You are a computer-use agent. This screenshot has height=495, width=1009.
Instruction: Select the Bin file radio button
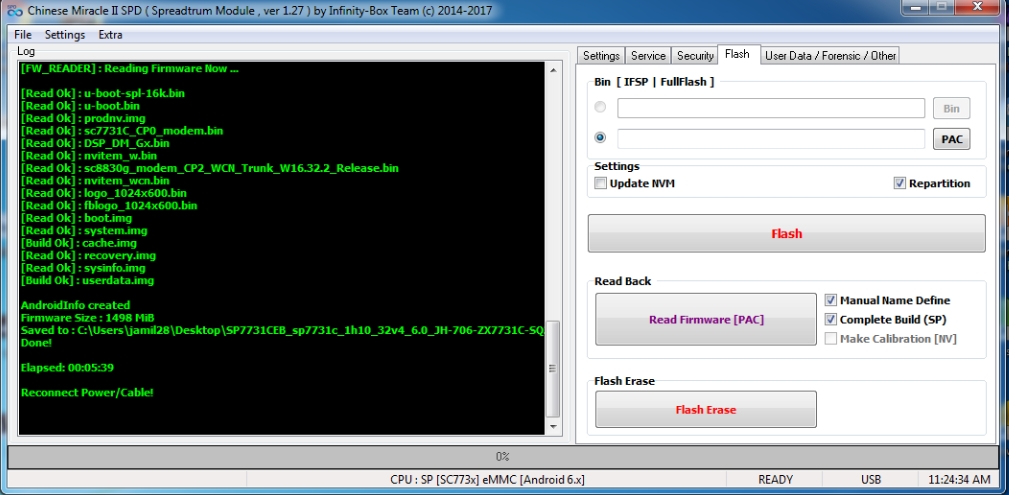point(600,107)
